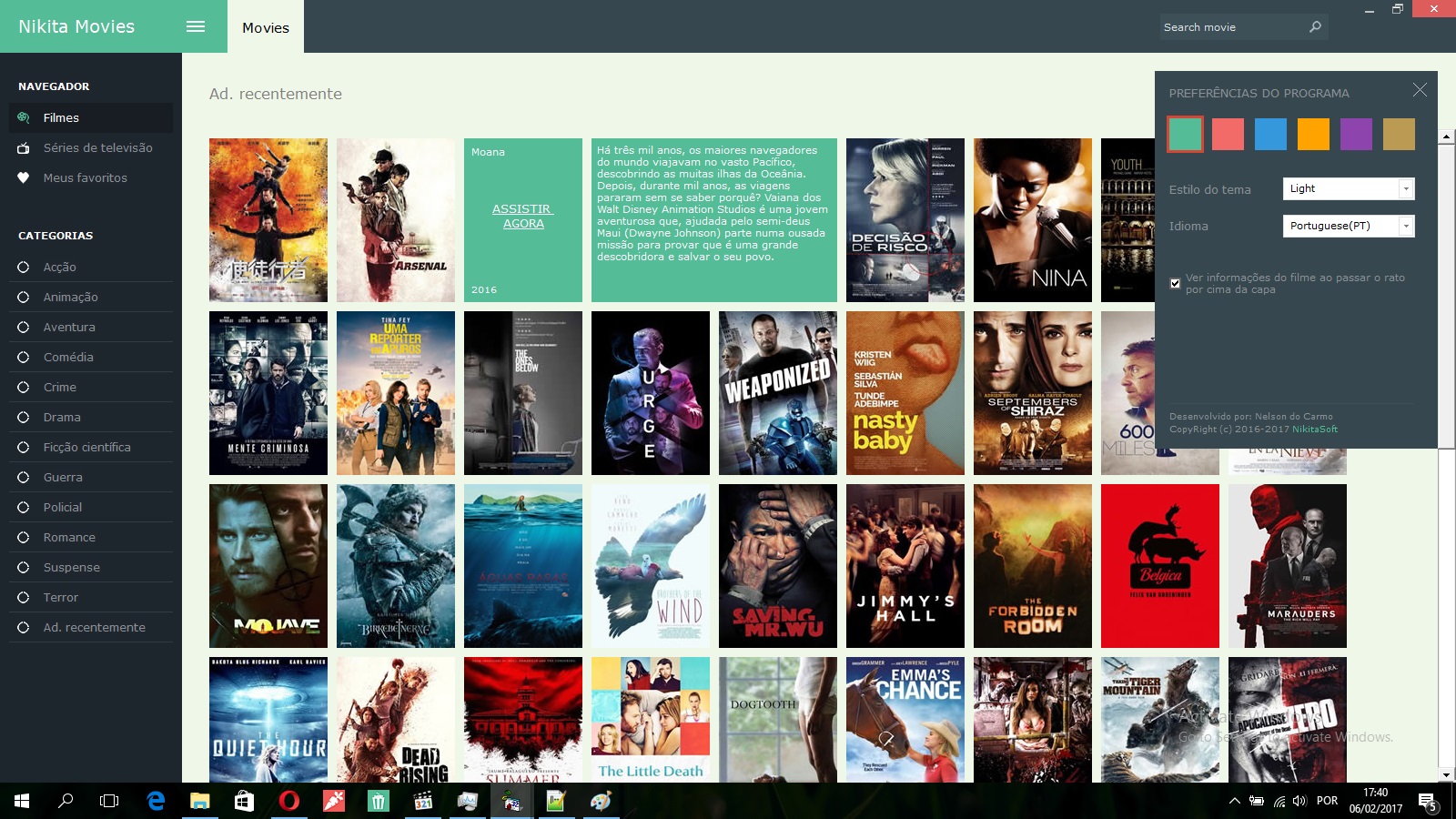Click the circle icon beside Acção
Viewport: 1456px width, 819px height.
(x=24, y=267)
